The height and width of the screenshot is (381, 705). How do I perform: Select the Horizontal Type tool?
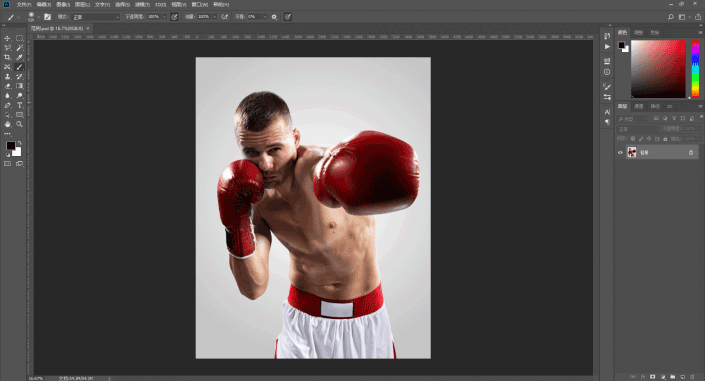[x=19, y=105]
